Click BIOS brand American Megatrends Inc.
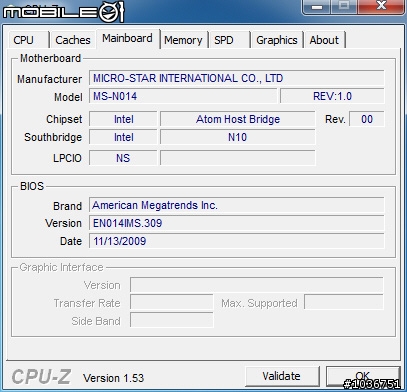This screenshot has height=392, width=407. [236, 205]
